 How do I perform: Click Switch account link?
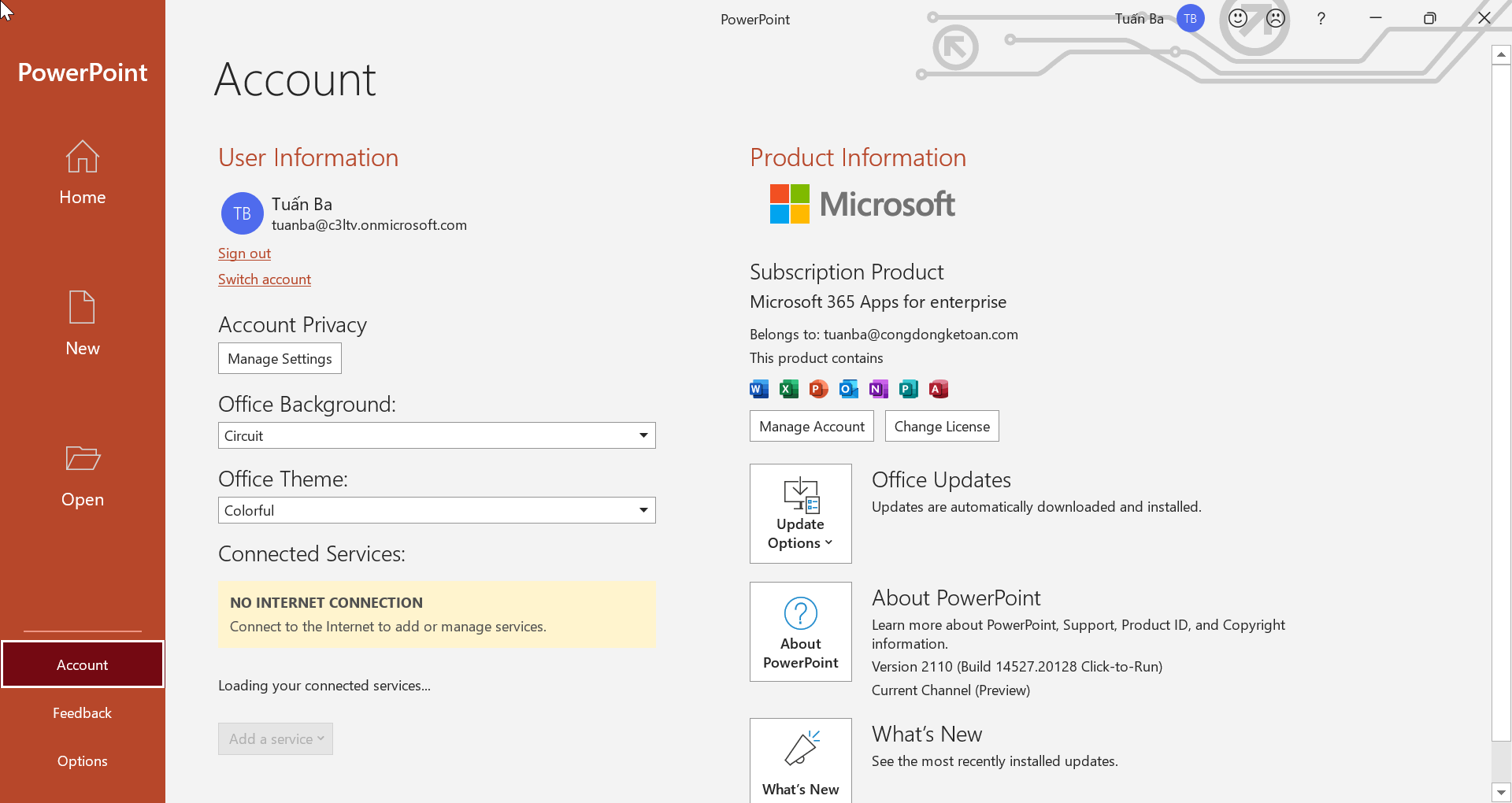click(x=265, y=279)
